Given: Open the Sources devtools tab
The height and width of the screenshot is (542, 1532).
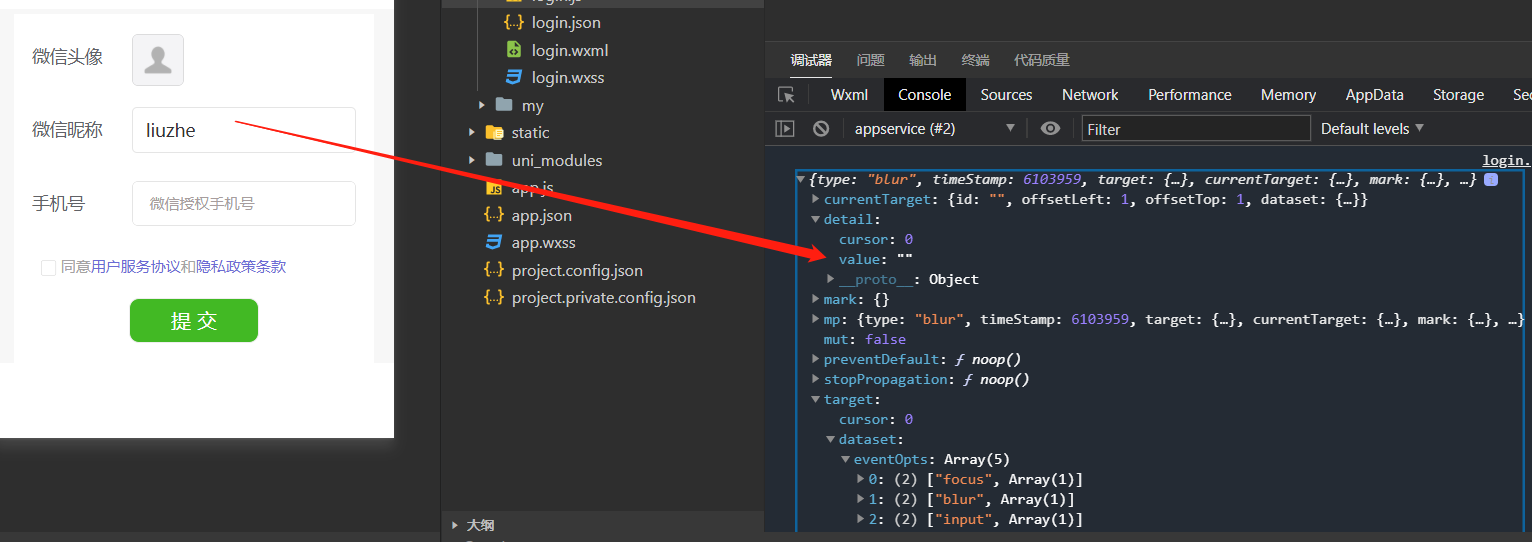Looking at the screenshot, I should click(x=1006, y=95).
